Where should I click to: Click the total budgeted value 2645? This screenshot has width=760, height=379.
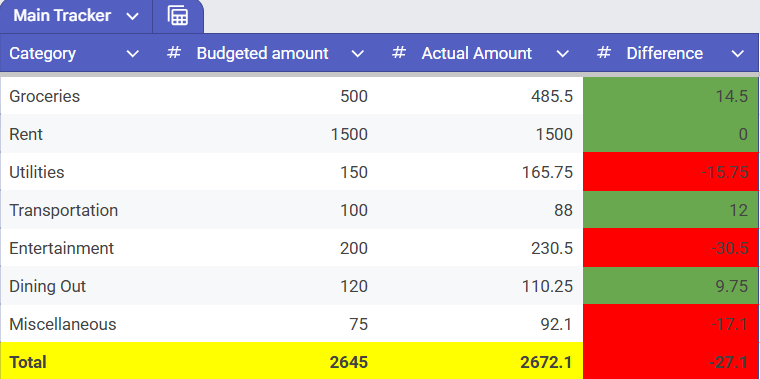(348, 362)
